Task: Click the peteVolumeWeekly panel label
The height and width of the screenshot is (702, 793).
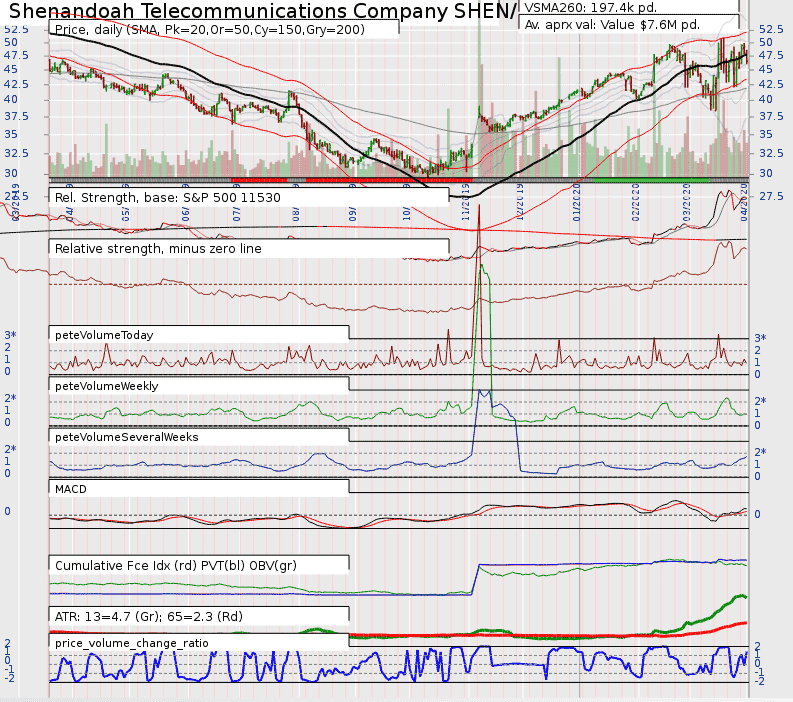Action: coord(106,386)
